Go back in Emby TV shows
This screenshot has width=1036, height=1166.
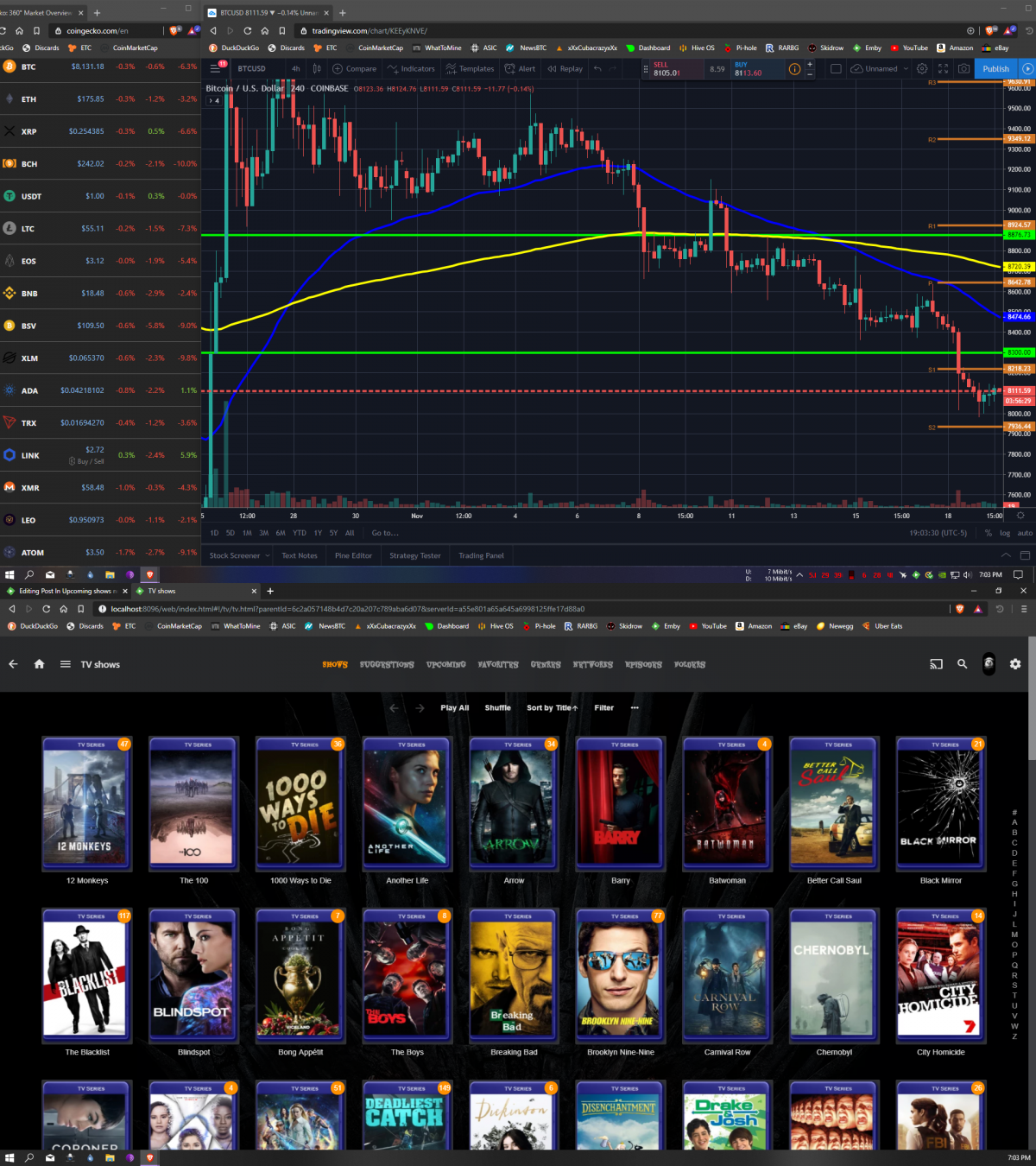click(13, 664)
